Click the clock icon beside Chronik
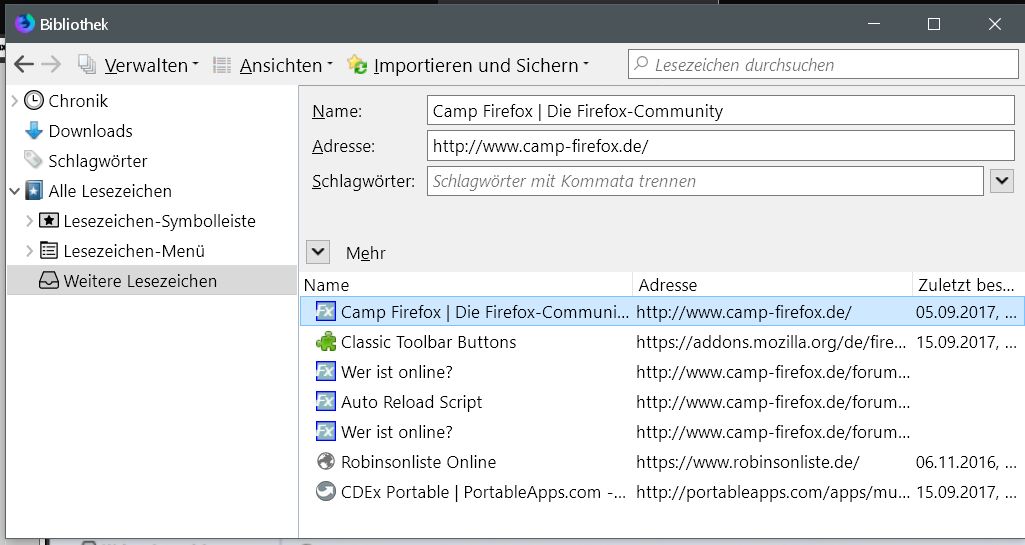 pos(34,101)
